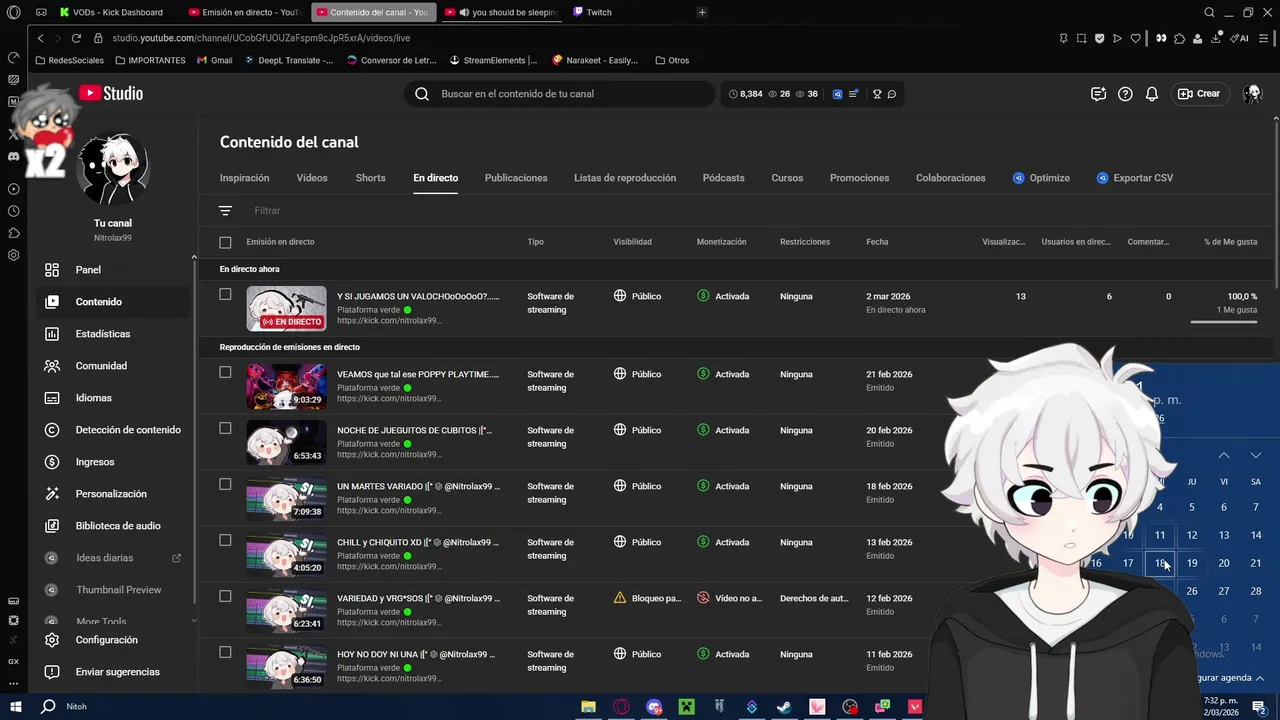The width and height of the screenshot is (1280, 720).
Task: Expand calendar previous month chevron
Action: (1224, 455)
